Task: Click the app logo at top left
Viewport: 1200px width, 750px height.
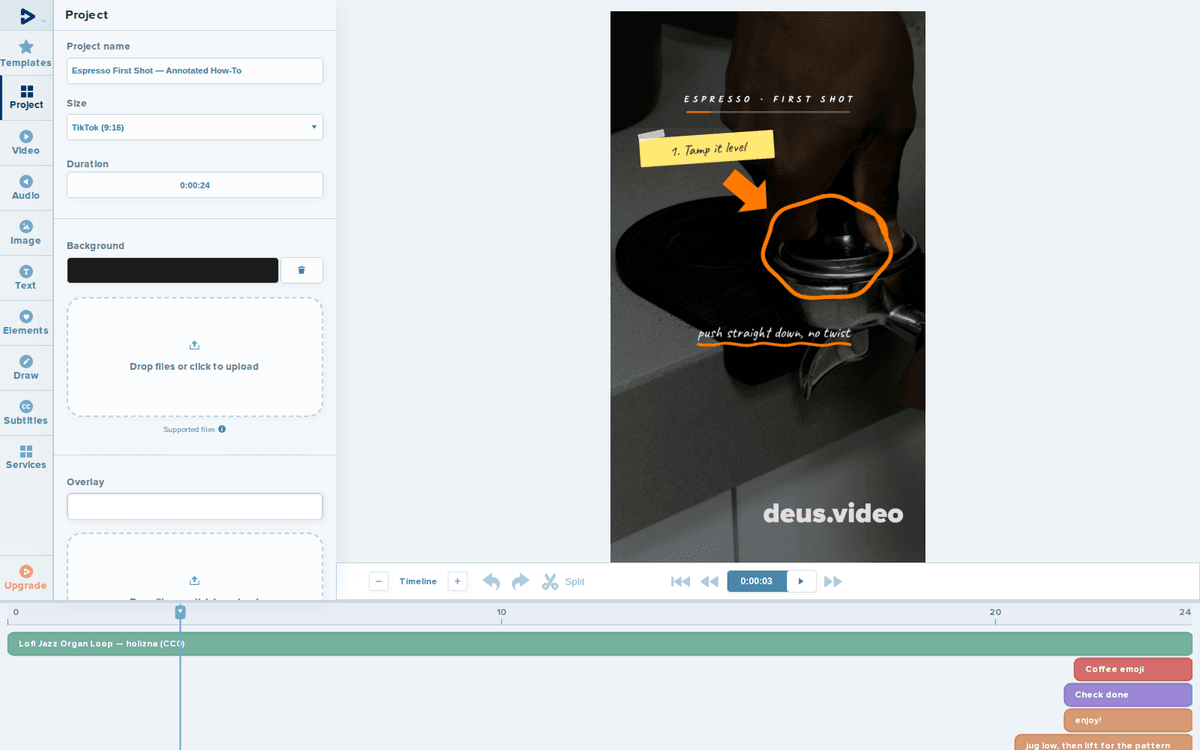Action: pyautogui.click(x=27, y=16)
